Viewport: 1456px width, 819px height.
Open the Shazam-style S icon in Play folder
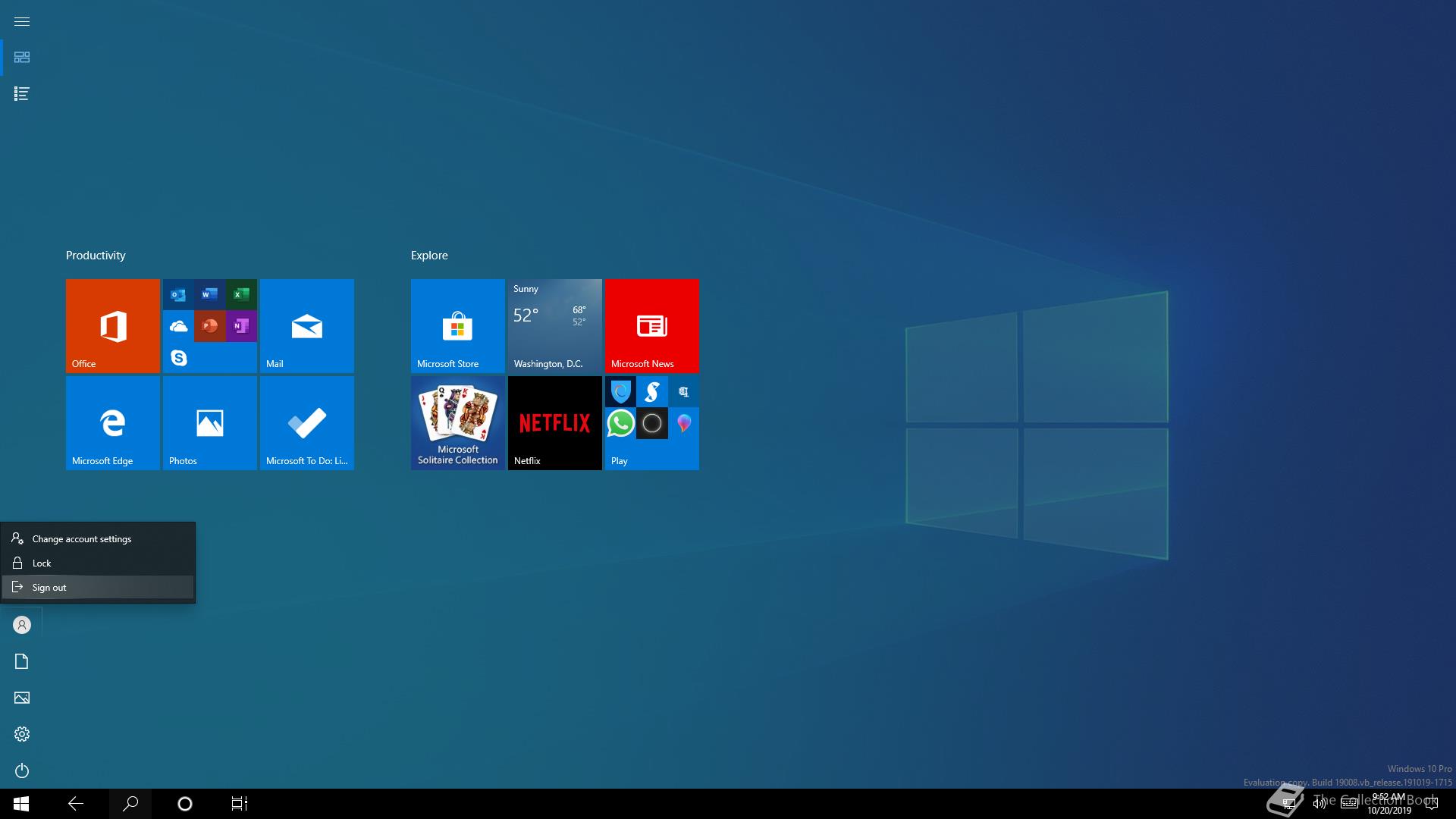coord(652,391)
